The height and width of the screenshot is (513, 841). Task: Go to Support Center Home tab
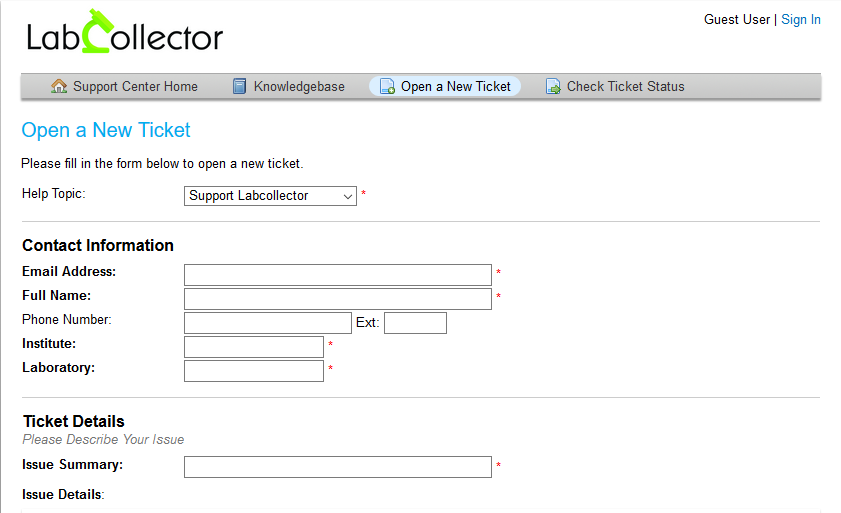tap(124, 86)
